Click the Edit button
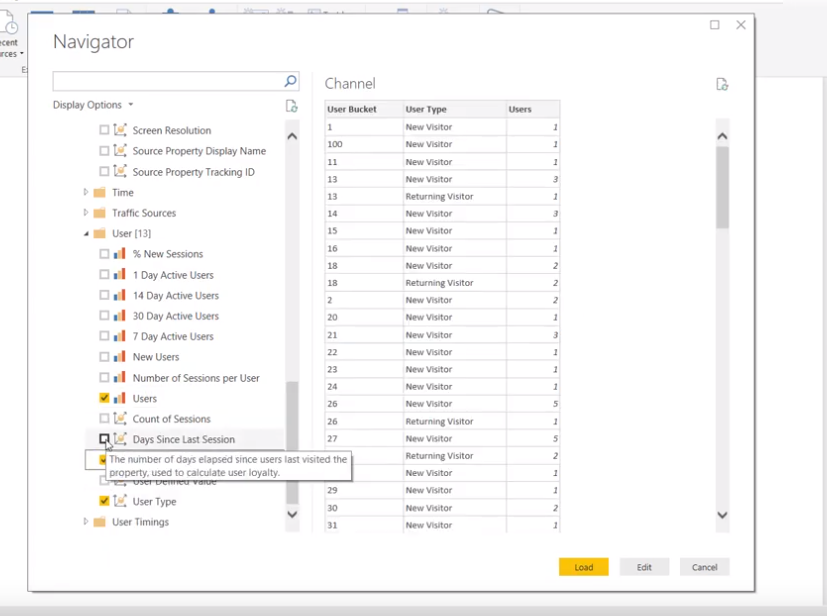Viewport: 827px width, 616px height. coord(644,567)
